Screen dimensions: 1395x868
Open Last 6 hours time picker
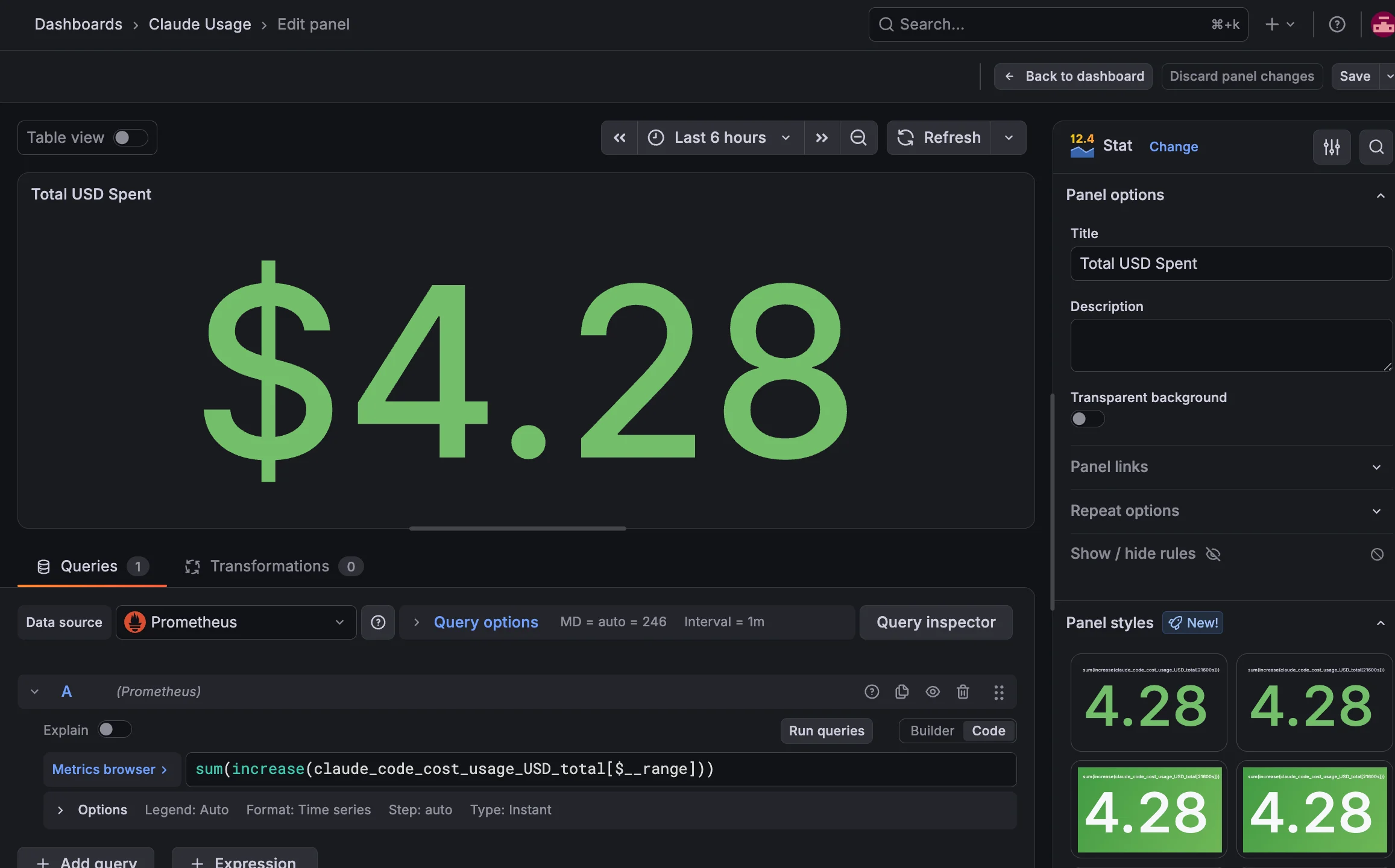coord(720,138)
